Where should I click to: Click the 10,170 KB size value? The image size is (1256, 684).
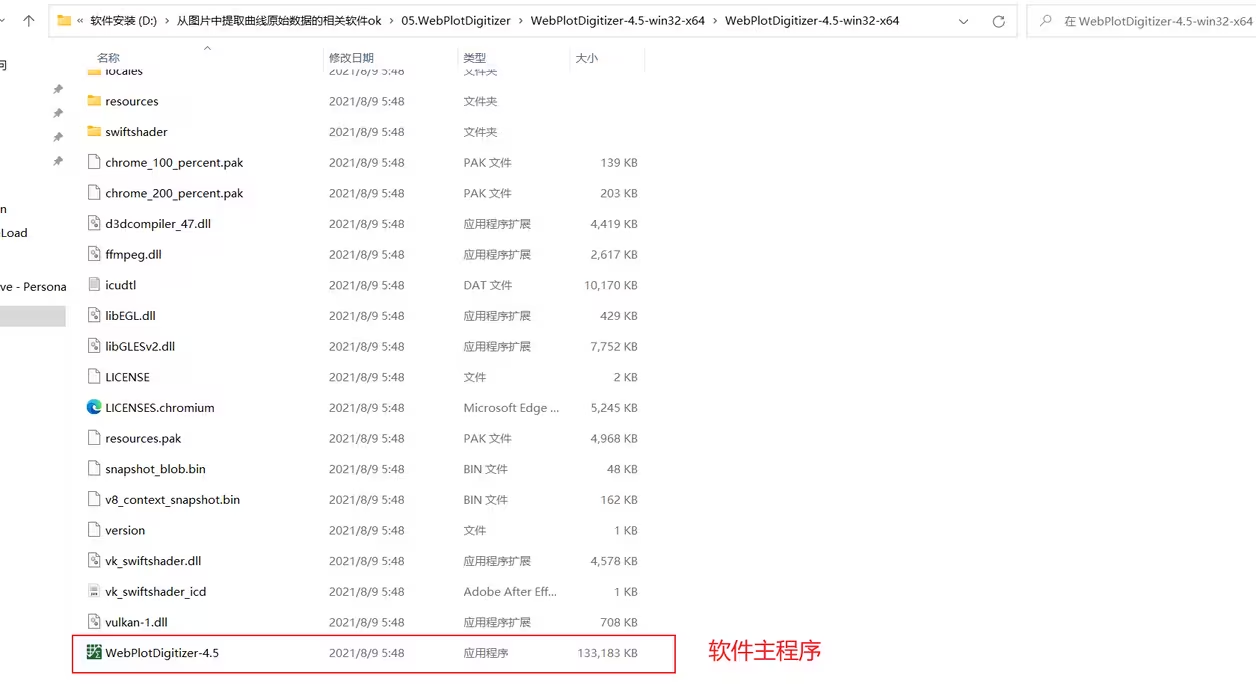[x=611, y=285]
